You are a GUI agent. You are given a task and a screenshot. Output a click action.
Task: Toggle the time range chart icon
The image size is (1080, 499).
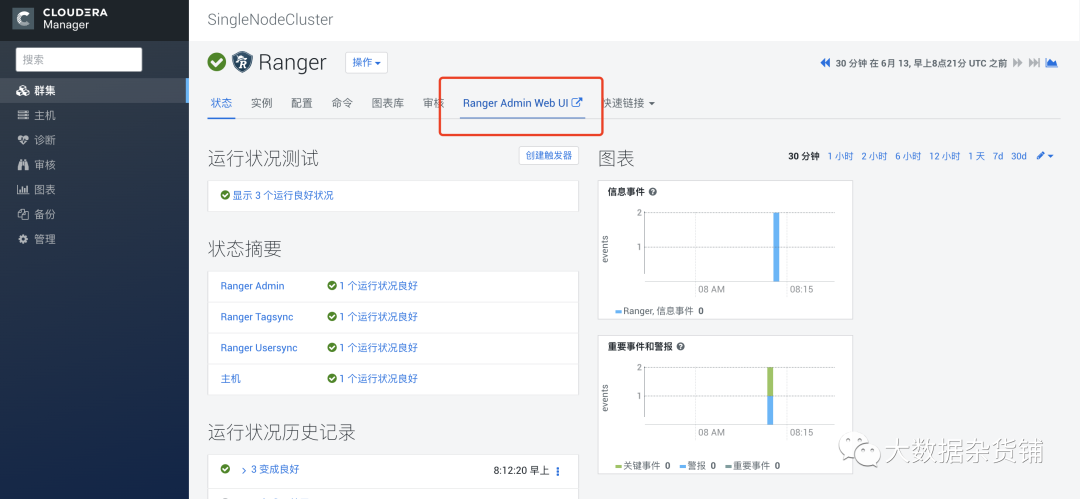1051,63
